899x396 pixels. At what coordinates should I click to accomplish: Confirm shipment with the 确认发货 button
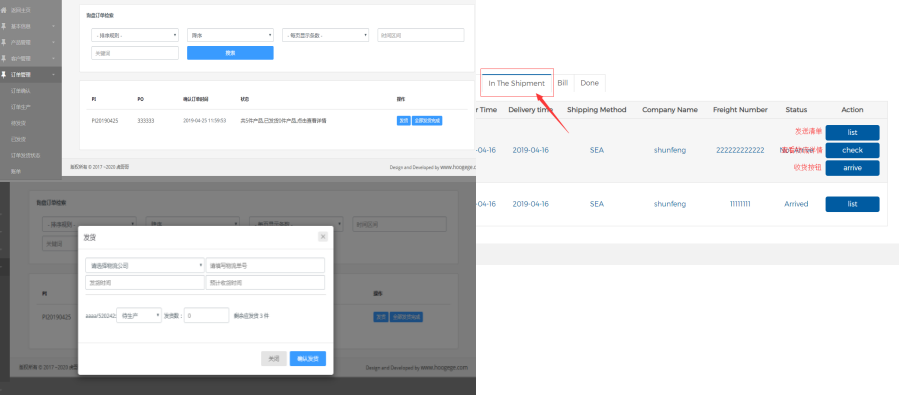tap(308, 359)
